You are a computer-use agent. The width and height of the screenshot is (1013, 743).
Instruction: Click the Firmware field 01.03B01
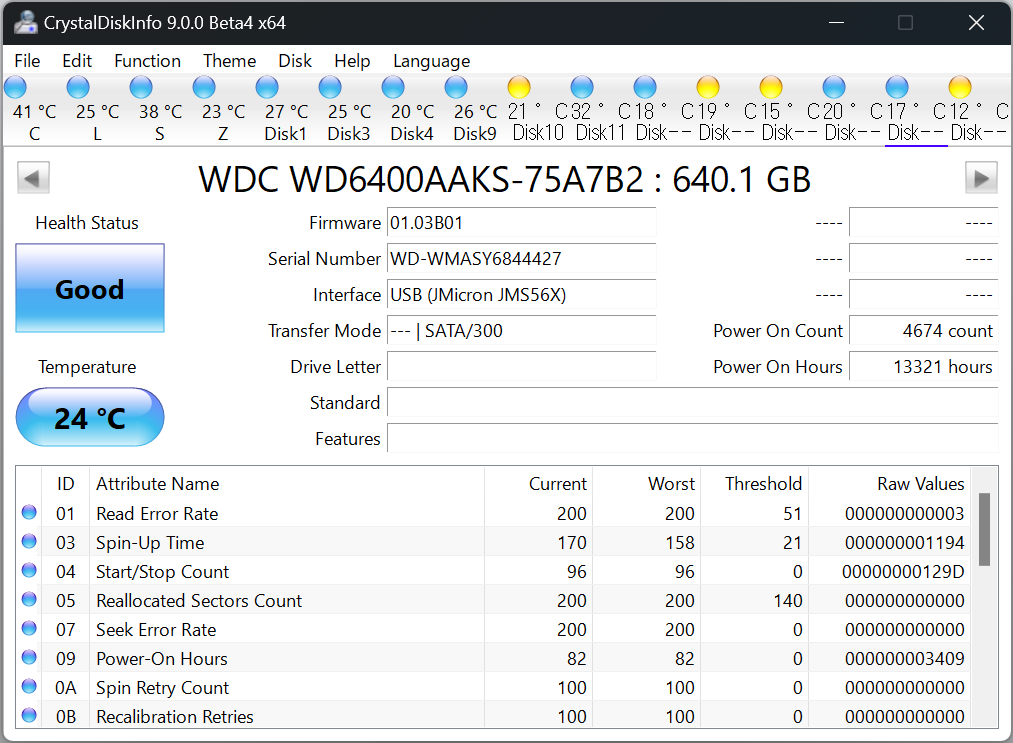tap(521, 223)
